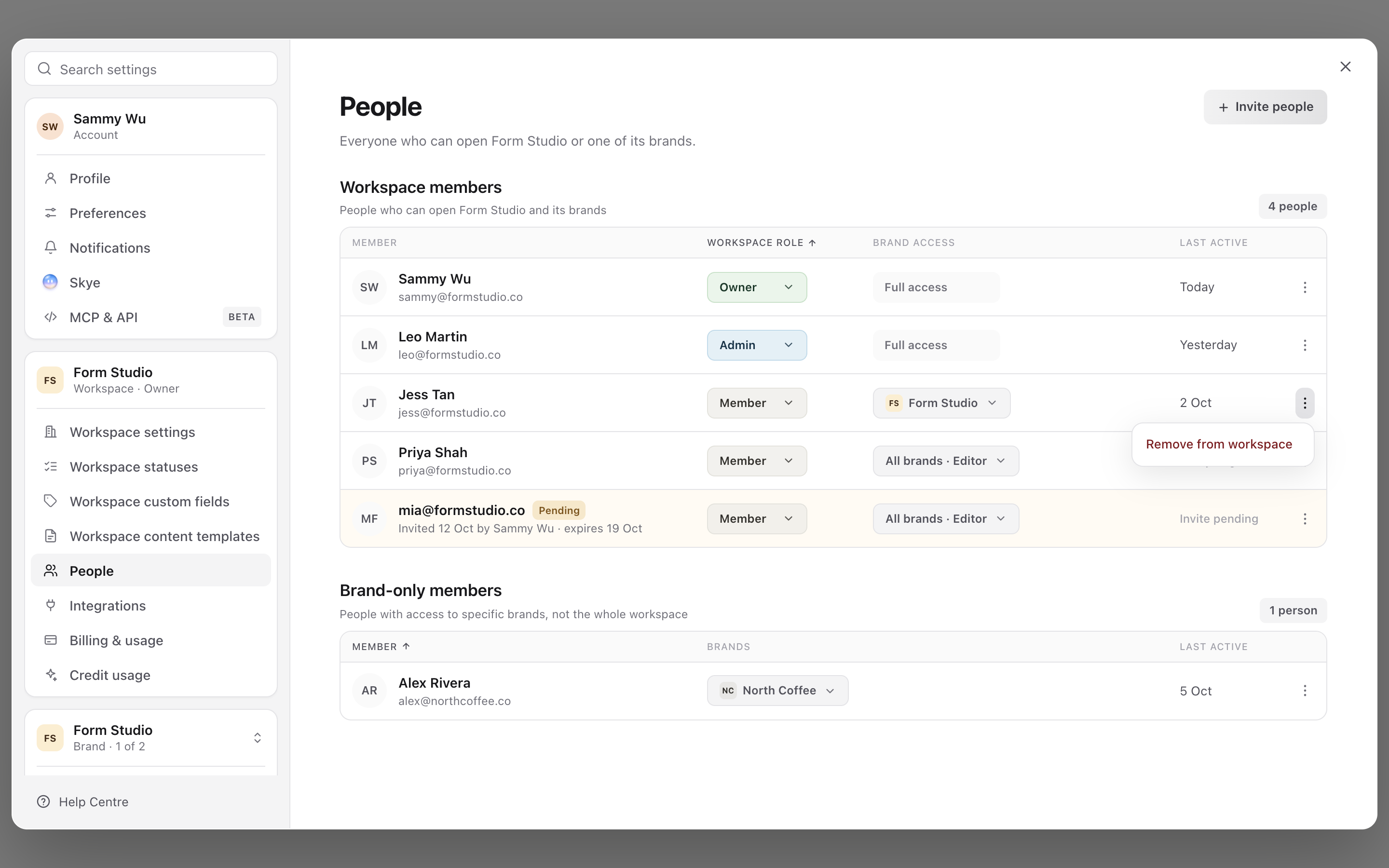Open Billing & usage
The height and width of the screenshot is (868, 1389).
150,640
